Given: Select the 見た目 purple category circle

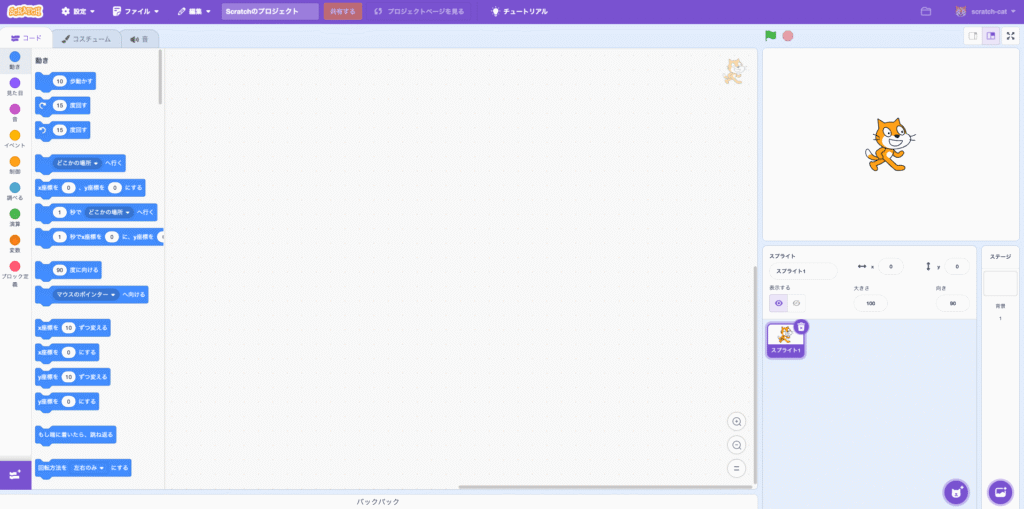Looking at the screenshot, I should click(x=14, y=84).
